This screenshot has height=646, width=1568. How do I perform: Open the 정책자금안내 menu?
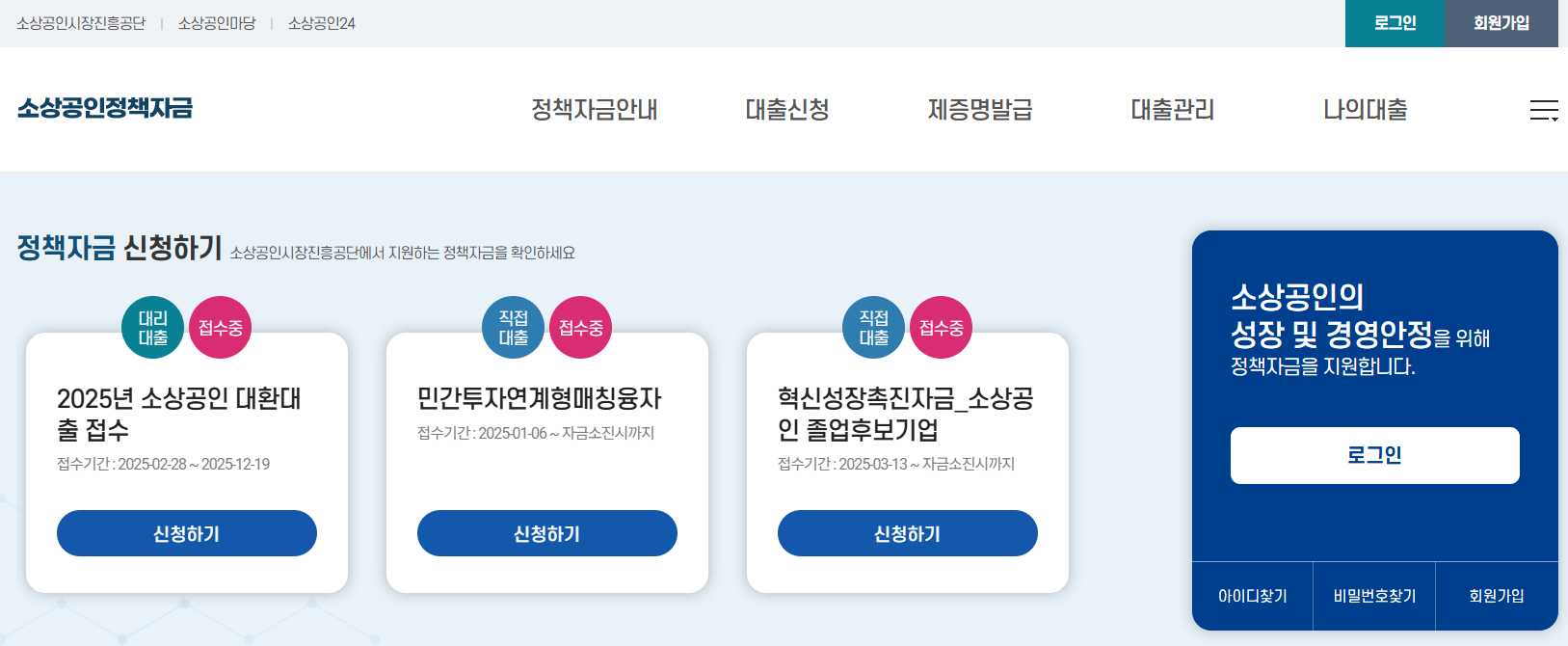(x=594, y=110)
